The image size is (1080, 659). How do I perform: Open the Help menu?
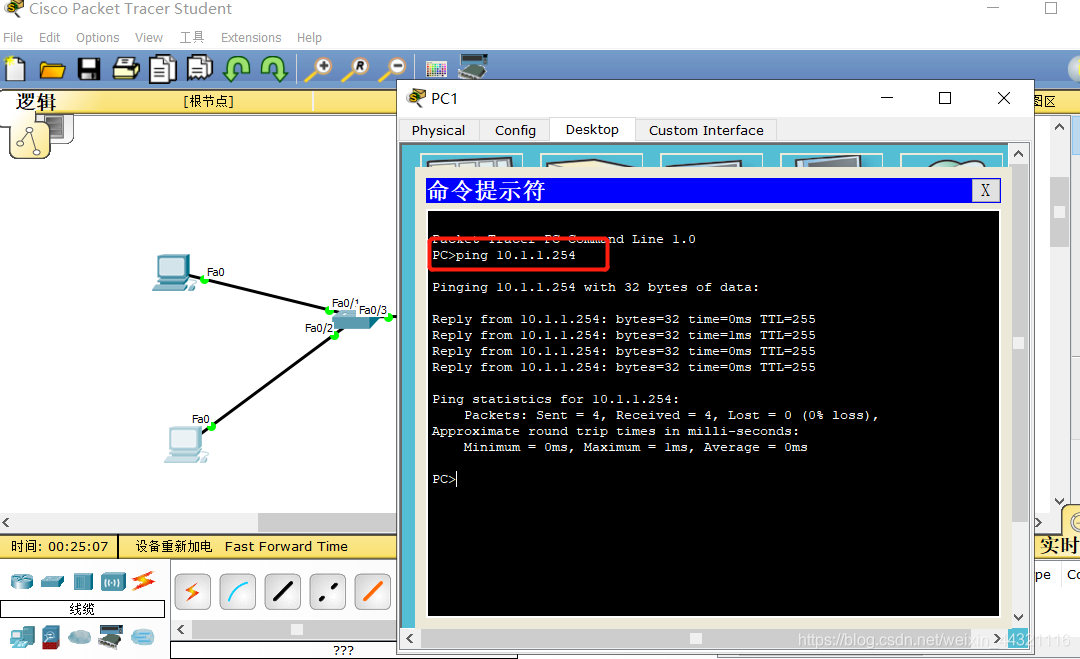(309, 37)
